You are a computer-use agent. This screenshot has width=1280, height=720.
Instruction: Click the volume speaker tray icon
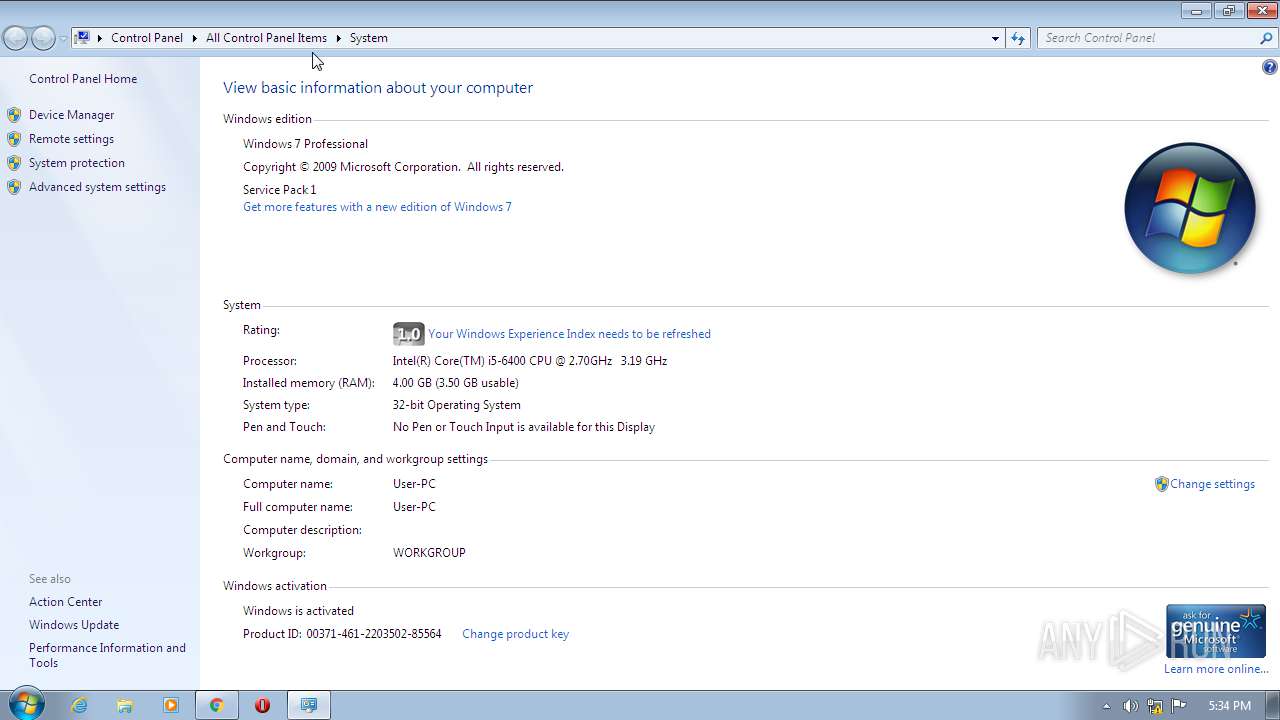pos(1130,706)
